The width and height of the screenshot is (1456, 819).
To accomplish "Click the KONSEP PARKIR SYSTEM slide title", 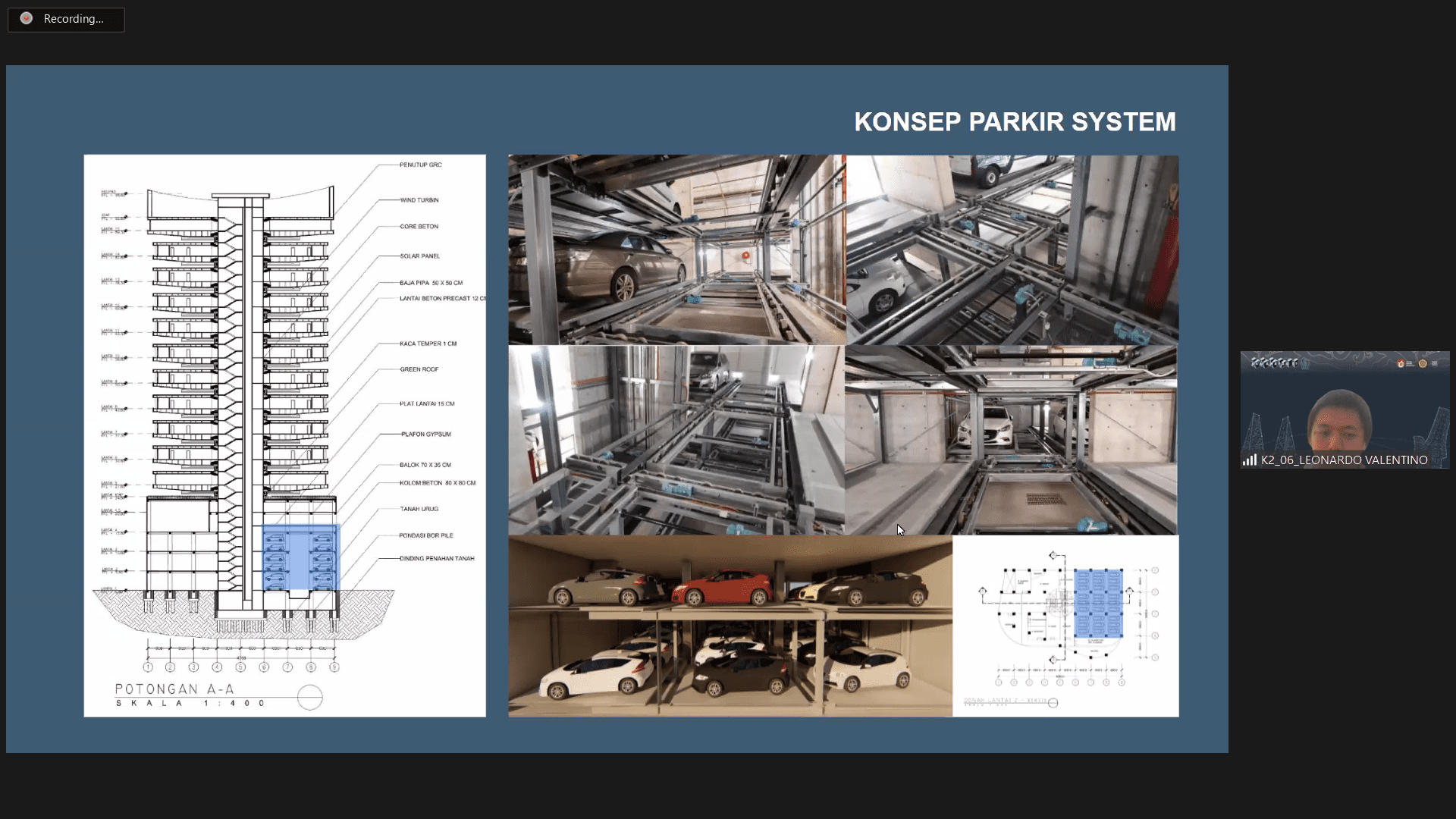I will point(1015,122).
